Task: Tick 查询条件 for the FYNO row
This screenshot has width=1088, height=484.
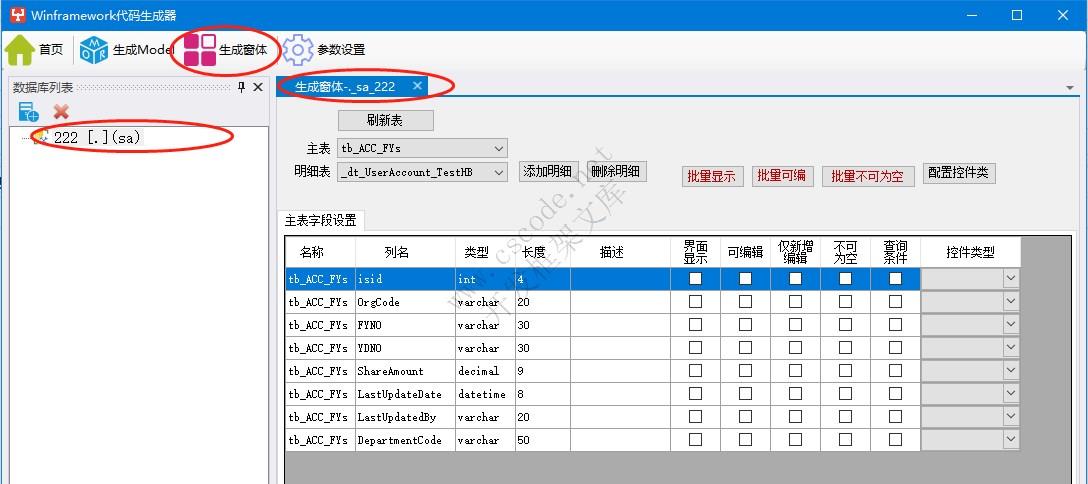Action: coord(895,325)
